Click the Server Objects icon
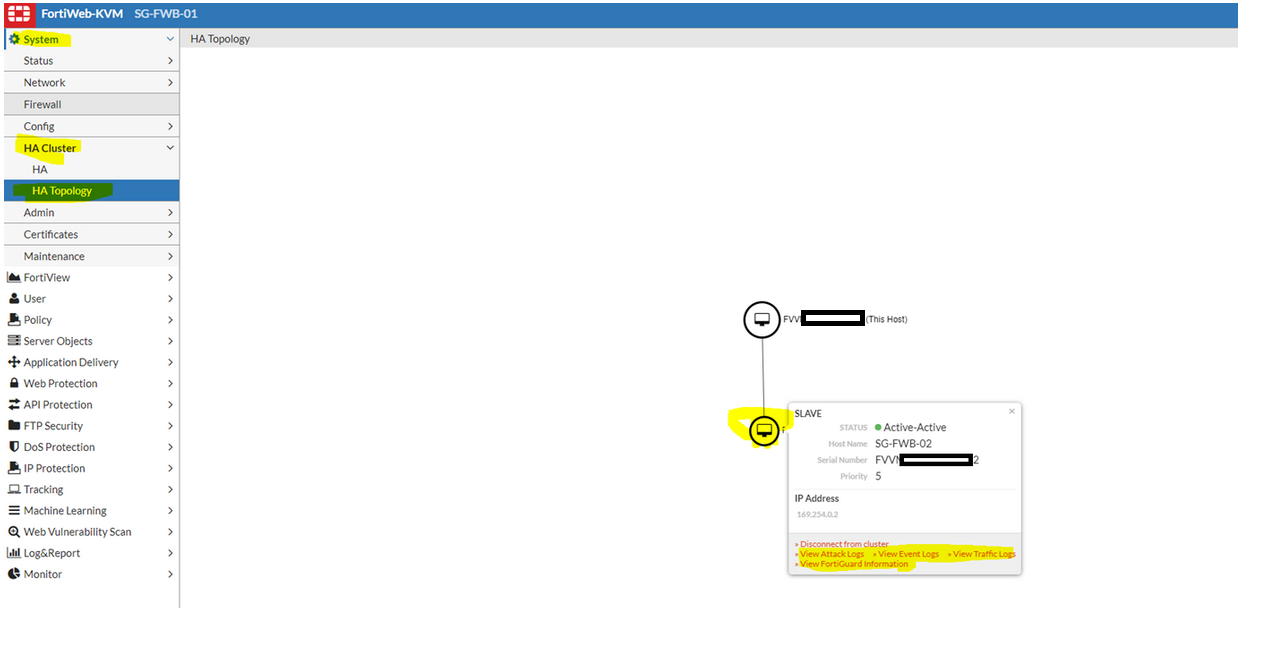Viewport: 1283px width, 659px height. tap(14, 341)
